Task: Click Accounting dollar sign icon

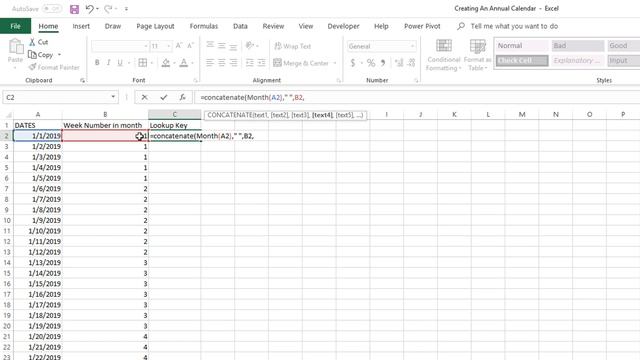Action: click(353, 63)
